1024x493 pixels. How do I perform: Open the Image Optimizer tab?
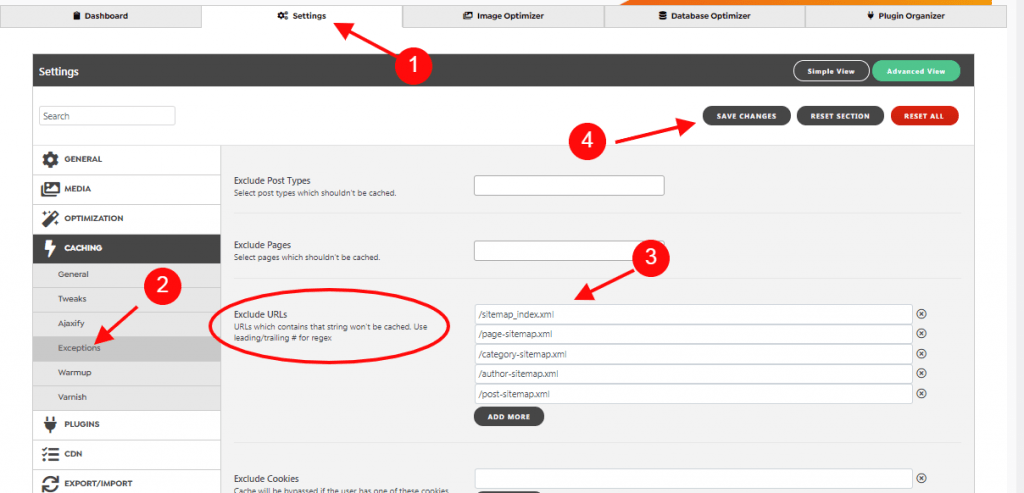point(504,16)
